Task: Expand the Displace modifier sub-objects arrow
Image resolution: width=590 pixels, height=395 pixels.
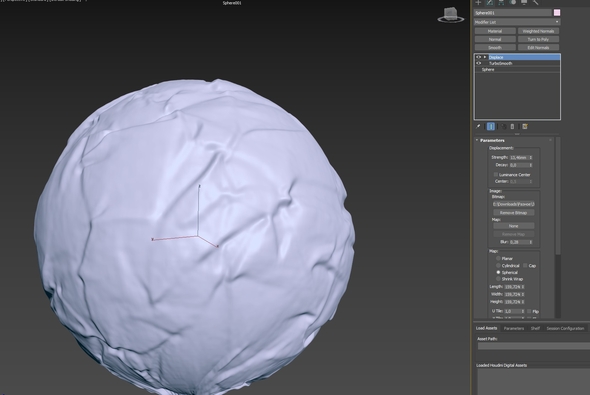Action: coord(485,57)
